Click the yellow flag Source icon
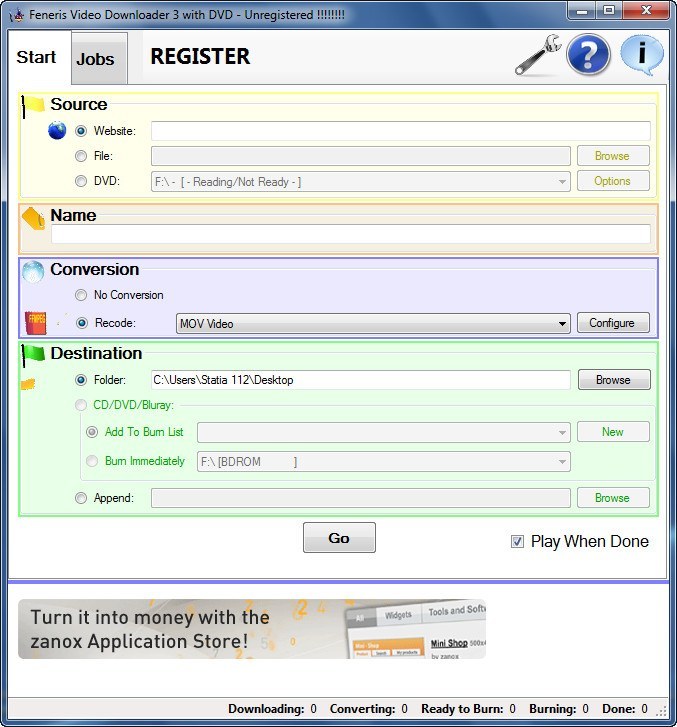Viewport: 677px width, 727px height. coord(33,104)
